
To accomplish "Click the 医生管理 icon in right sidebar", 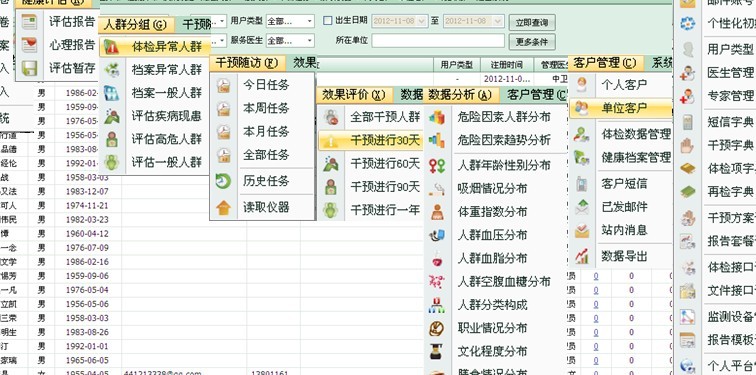I will click(687, 73).
